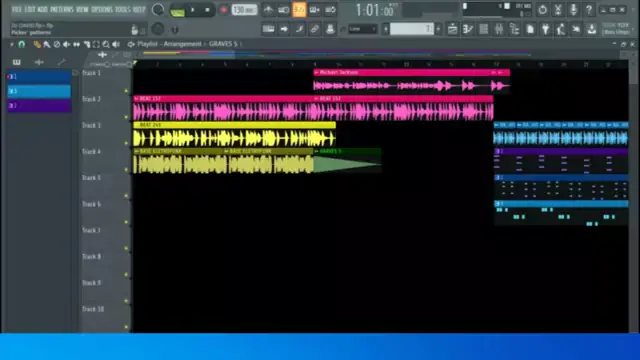Click the Play button in transport
This screenshot has height=360, width=640.
pyautogui.click(x=193, y=10)
